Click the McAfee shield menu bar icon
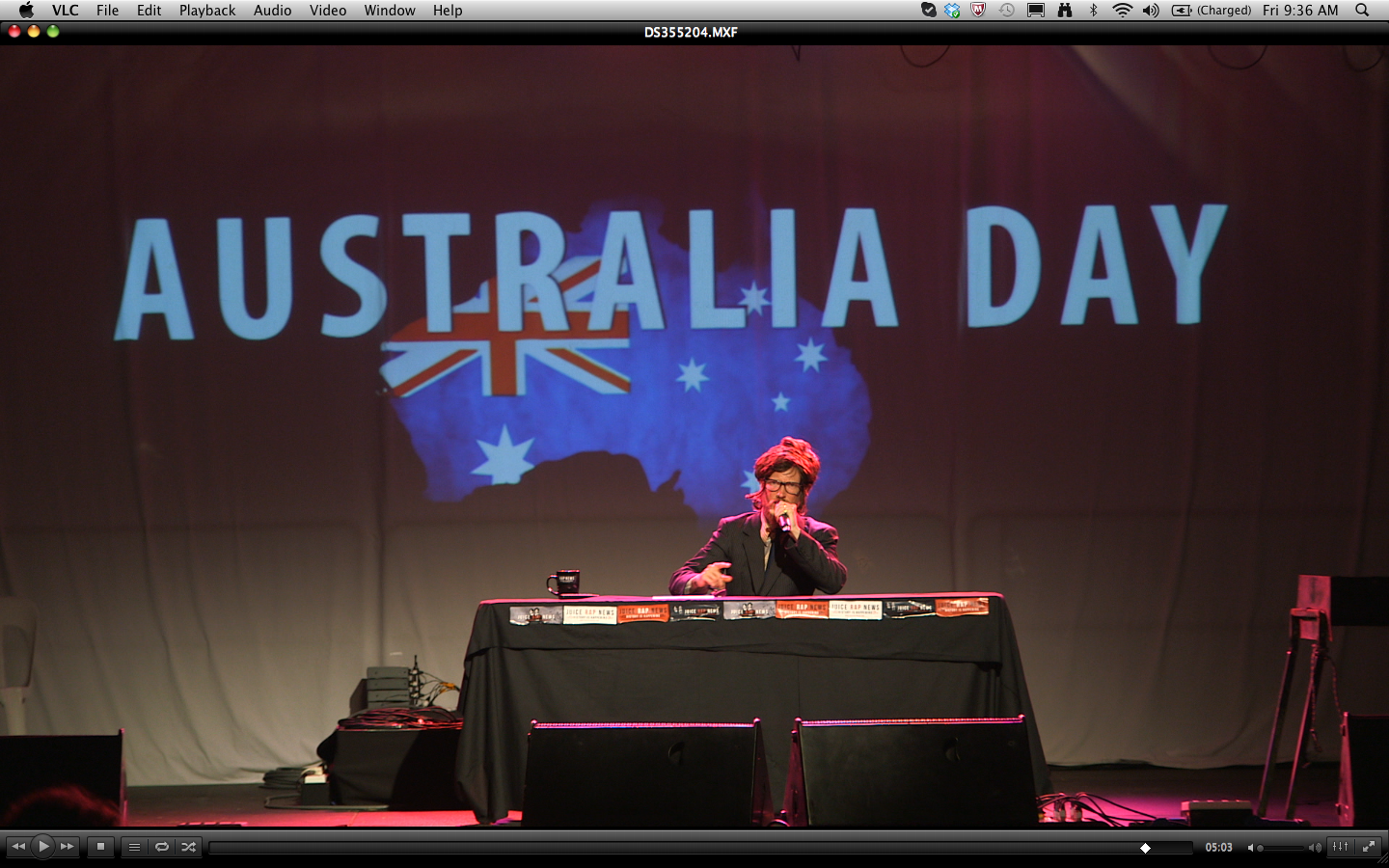The width and height of the screenshot is (1389, 868). click(x=978, y=11)
